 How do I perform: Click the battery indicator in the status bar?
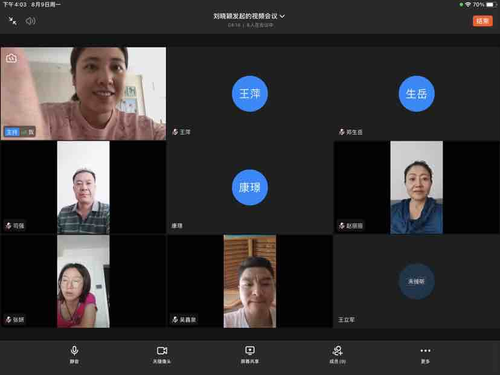(492, 5)
